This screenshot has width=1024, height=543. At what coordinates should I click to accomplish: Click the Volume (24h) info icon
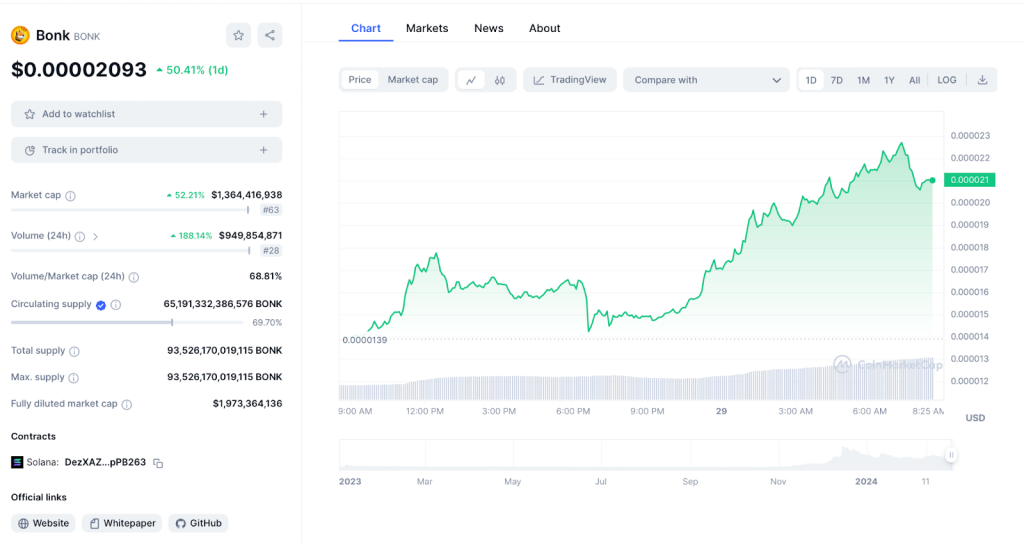[80, 237]
